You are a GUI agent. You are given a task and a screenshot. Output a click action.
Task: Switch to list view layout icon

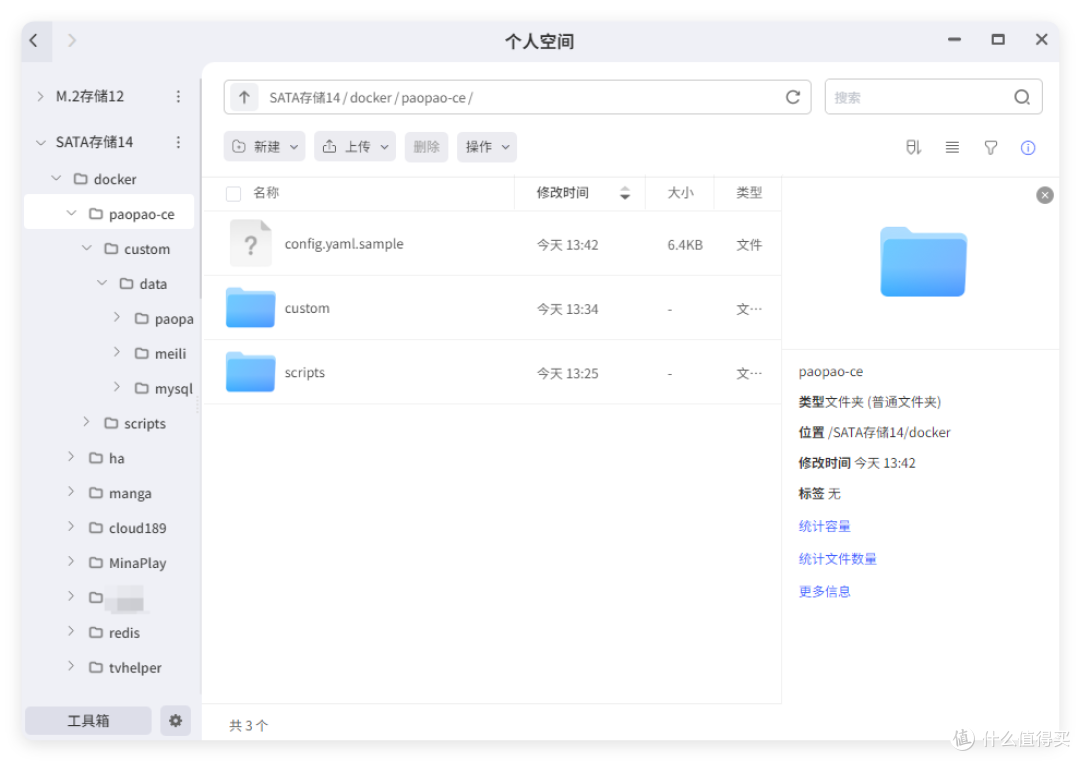click(x=952, y=147)
